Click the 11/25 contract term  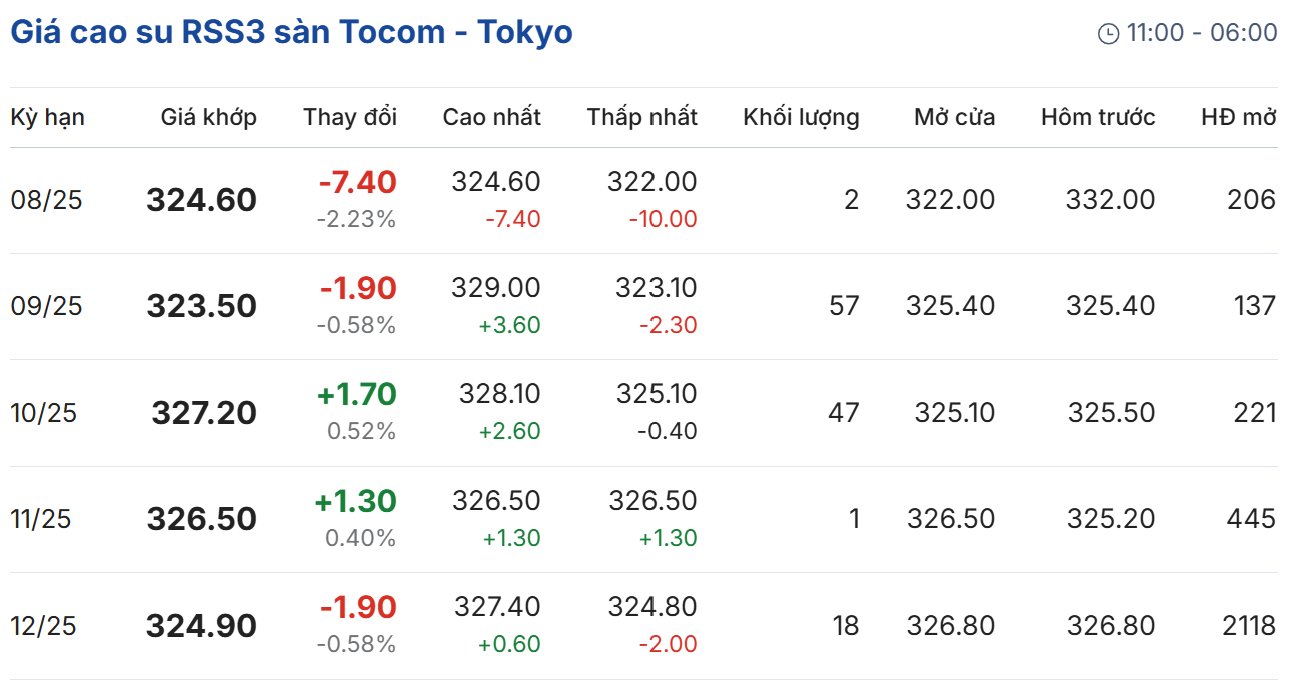coord(41,519)
